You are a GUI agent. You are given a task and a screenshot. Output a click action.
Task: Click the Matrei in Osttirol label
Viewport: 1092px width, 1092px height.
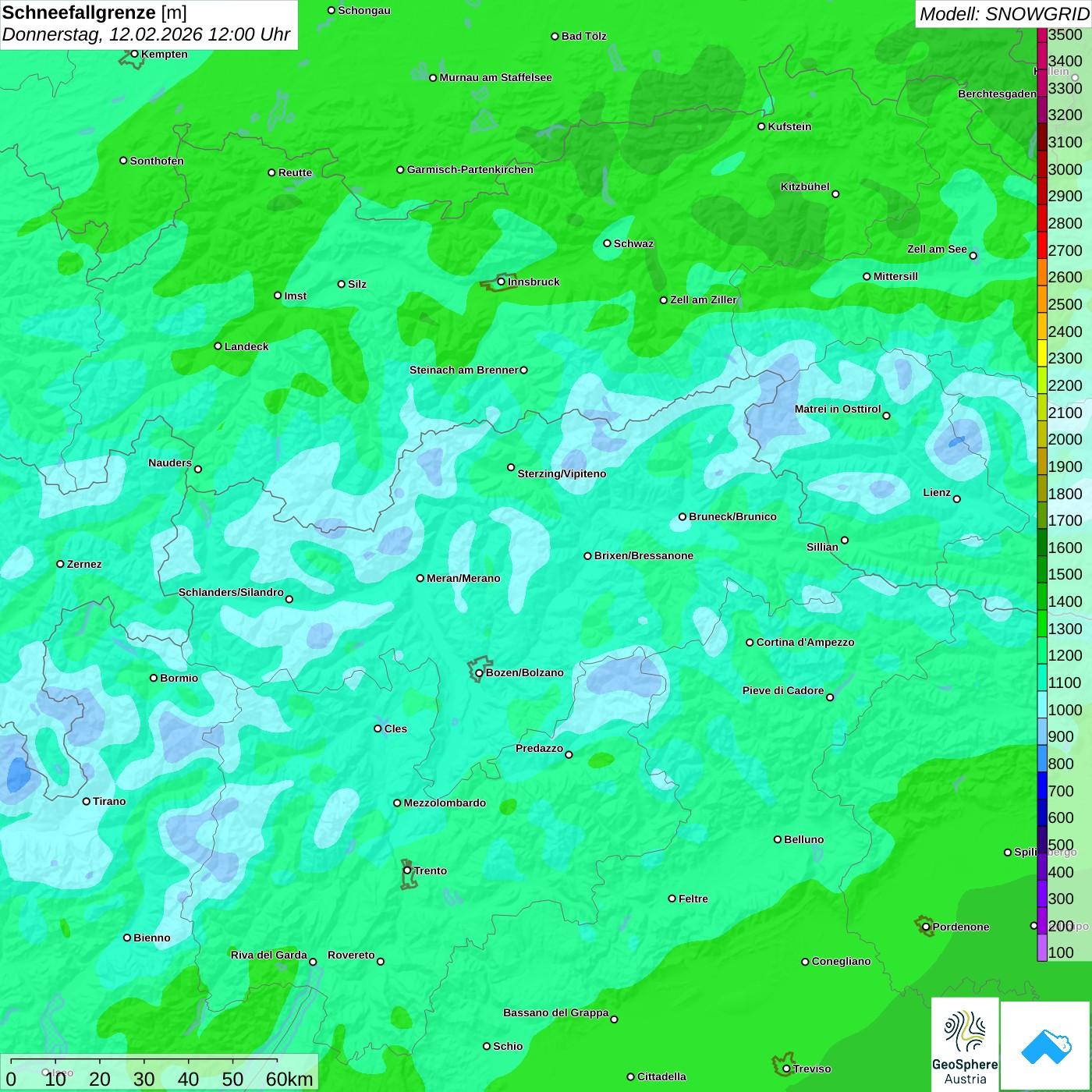pos(838,409)
